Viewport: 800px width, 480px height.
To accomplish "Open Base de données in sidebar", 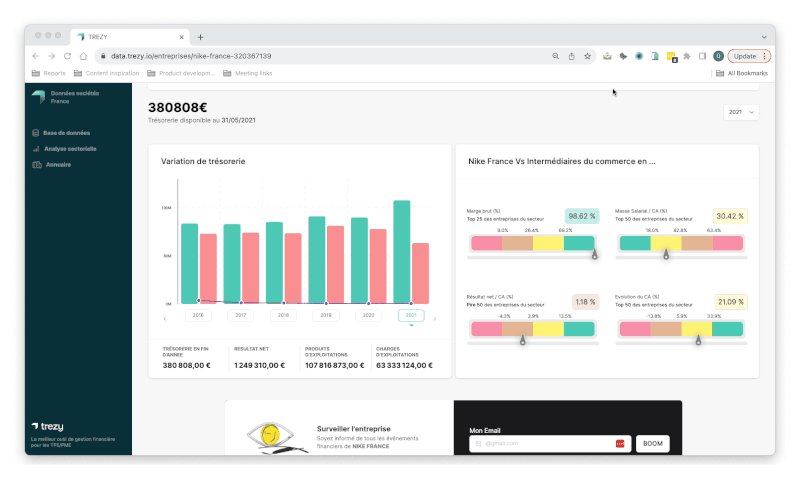I will pos(66,133).
